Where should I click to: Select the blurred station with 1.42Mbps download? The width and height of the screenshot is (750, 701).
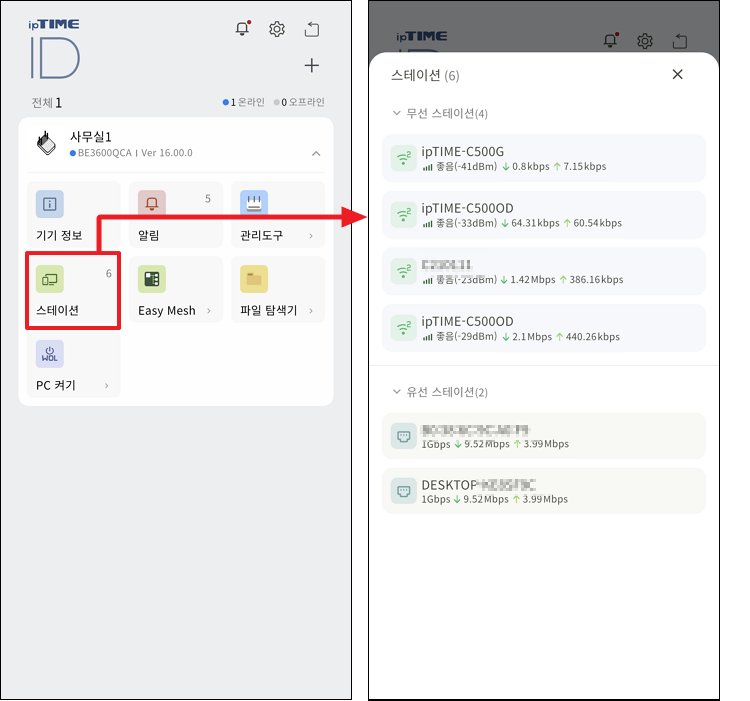coord(544,271)
